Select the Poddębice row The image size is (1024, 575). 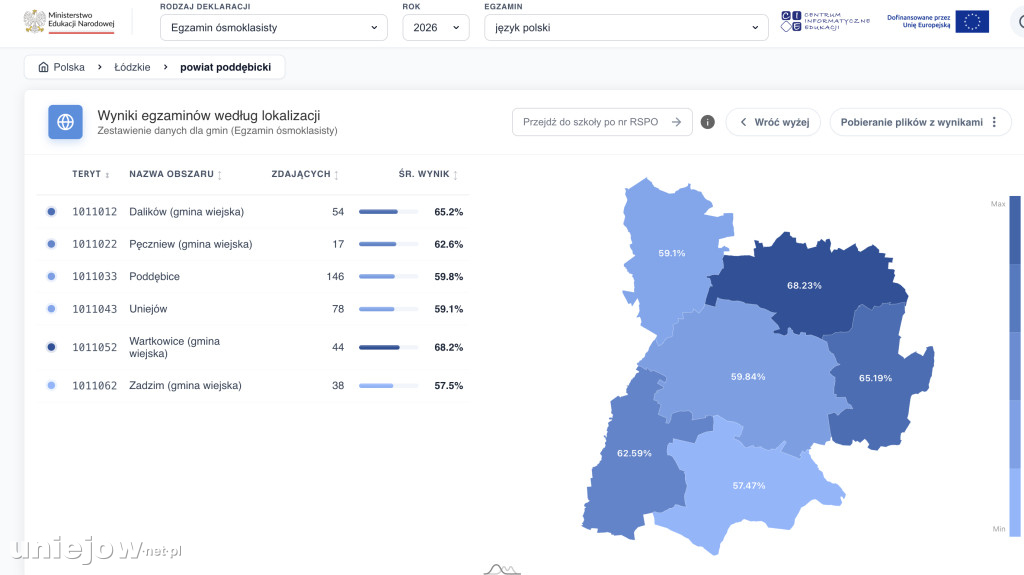pos(253,276)
